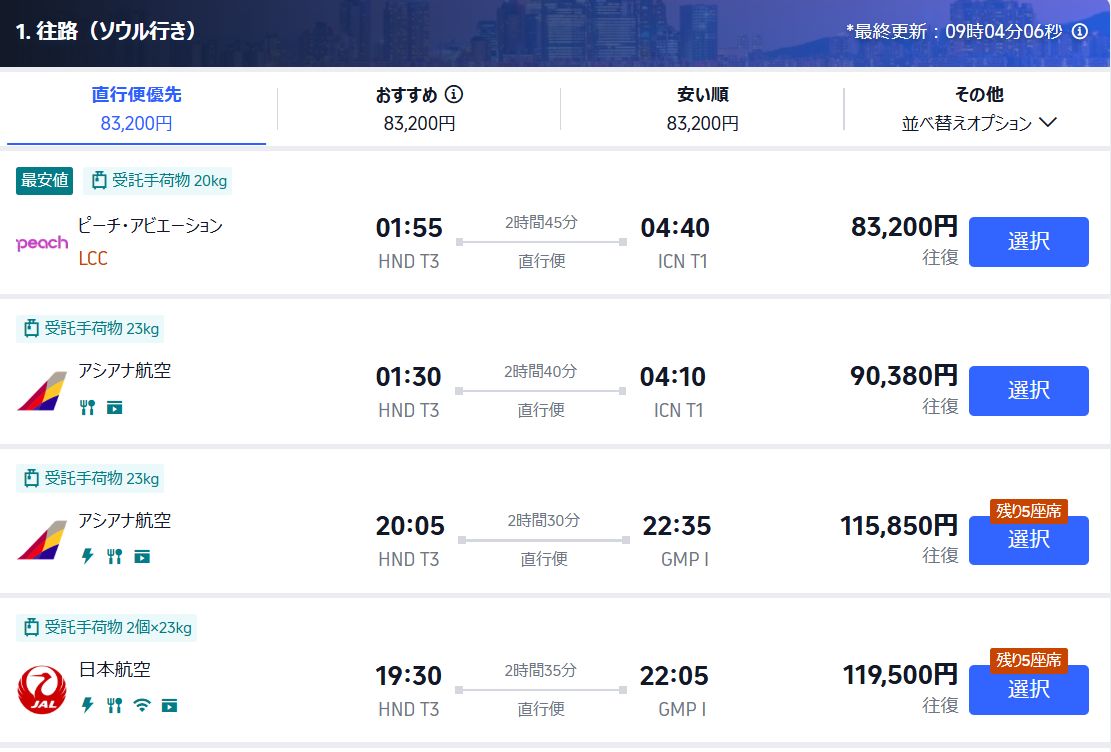Click the meal icon on the JAL 19:30 flight
The width and height of the screenshot is (1111, 752).
(113, 705)
